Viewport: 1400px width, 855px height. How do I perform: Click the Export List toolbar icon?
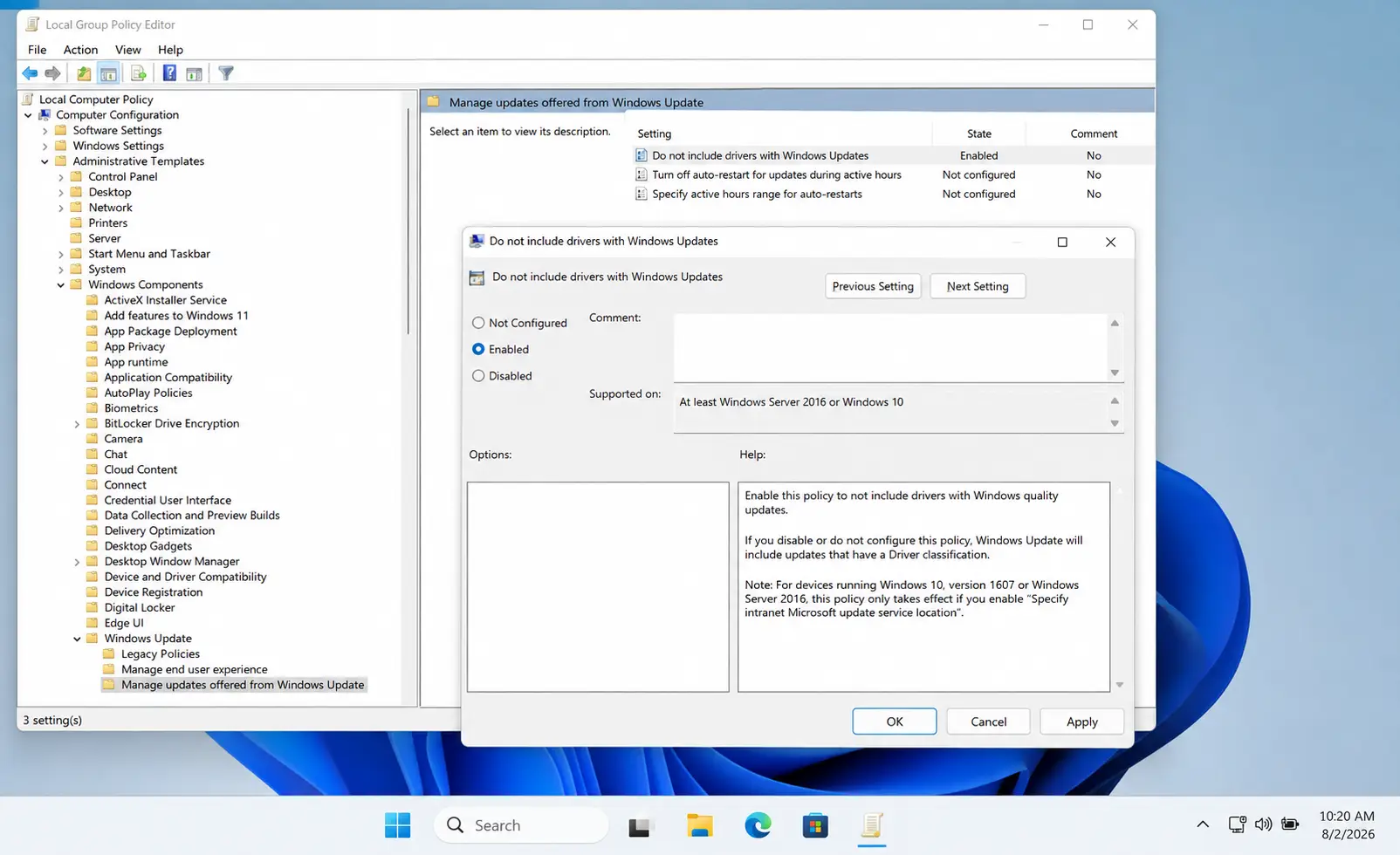[138, 73]
